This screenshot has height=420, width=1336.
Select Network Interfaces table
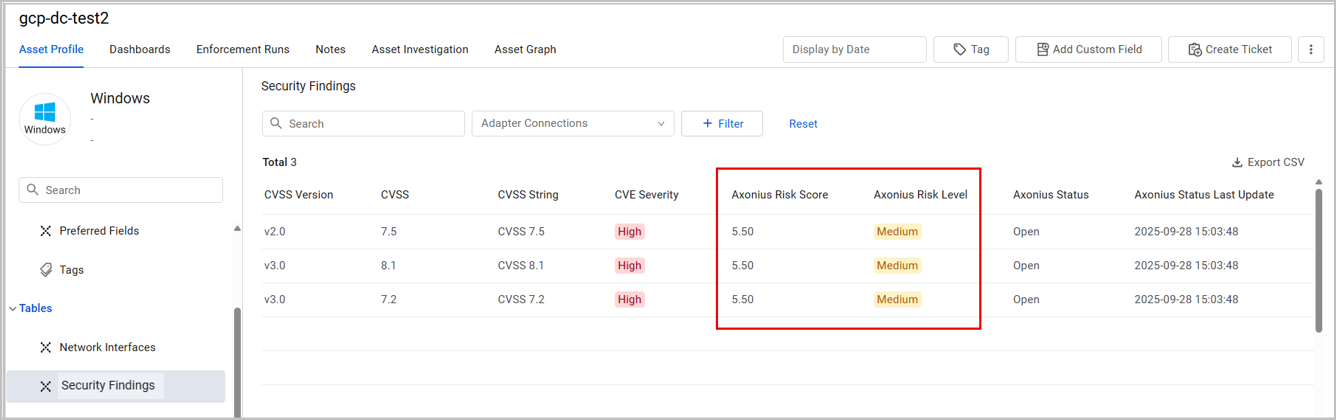pyautogui.click(x=107, y=348)
